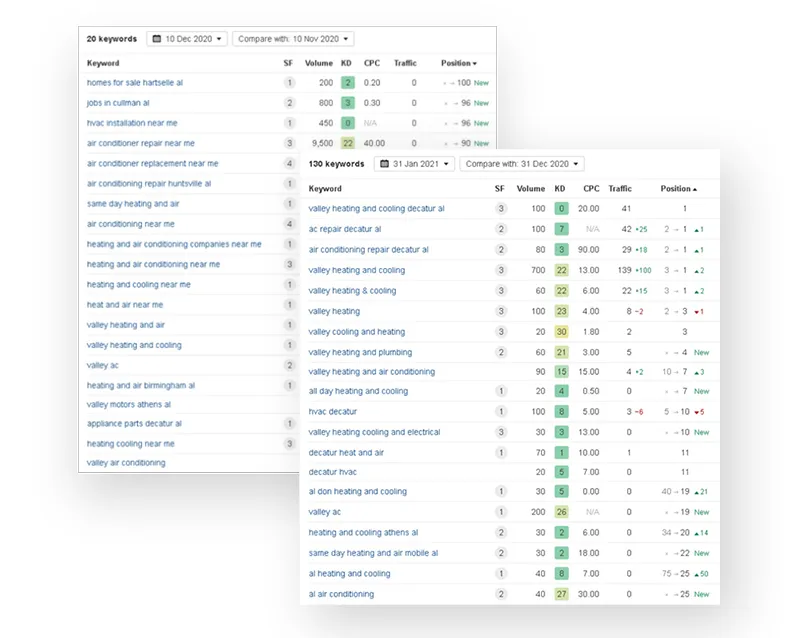Open keyword 'jobs in cullman al'
Viewport: 799px width, 638px height.
pos(118,103)
